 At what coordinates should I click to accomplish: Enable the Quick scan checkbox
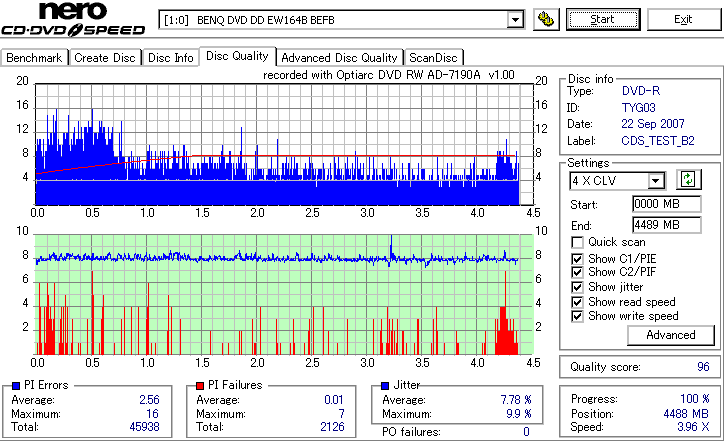pos(577,242)
